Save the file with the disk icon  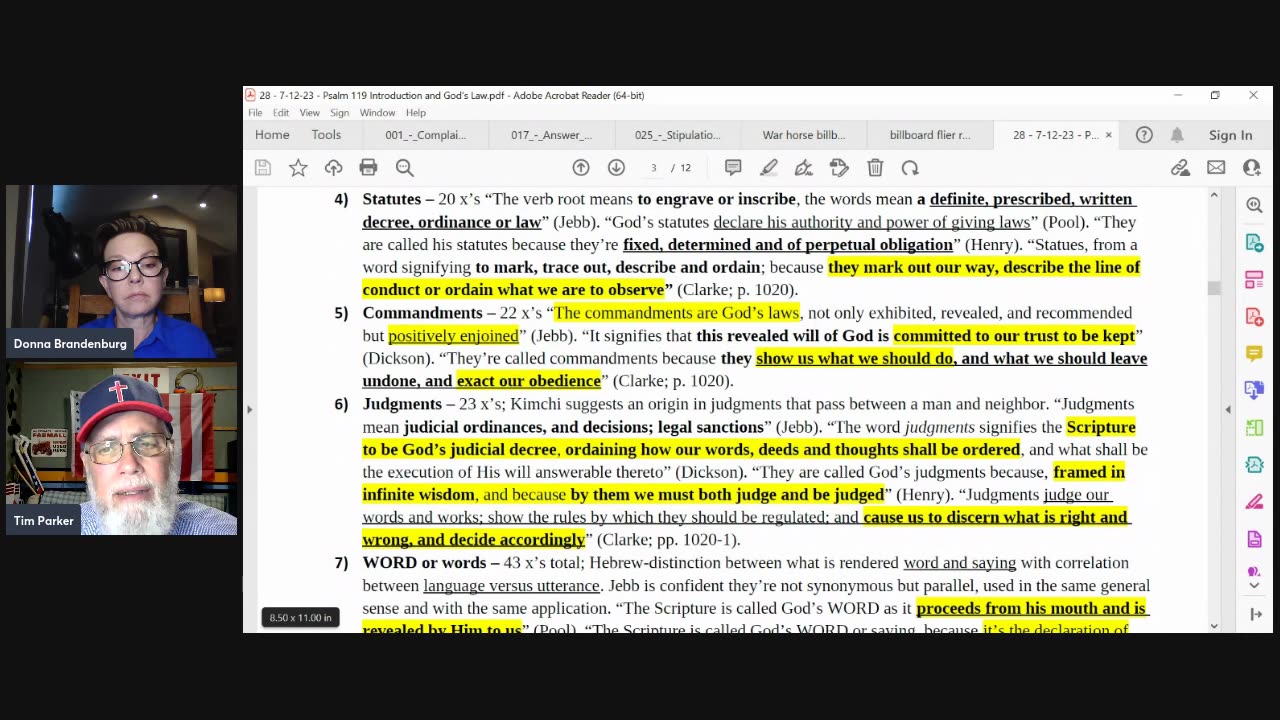pos(262,168)
